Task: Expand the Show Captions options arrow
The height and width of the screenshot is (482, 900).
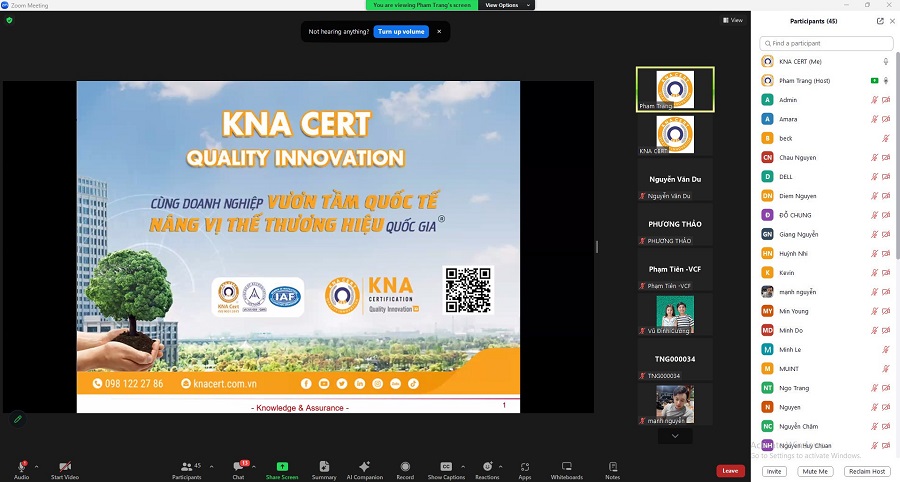Action: tap(463, 467)
